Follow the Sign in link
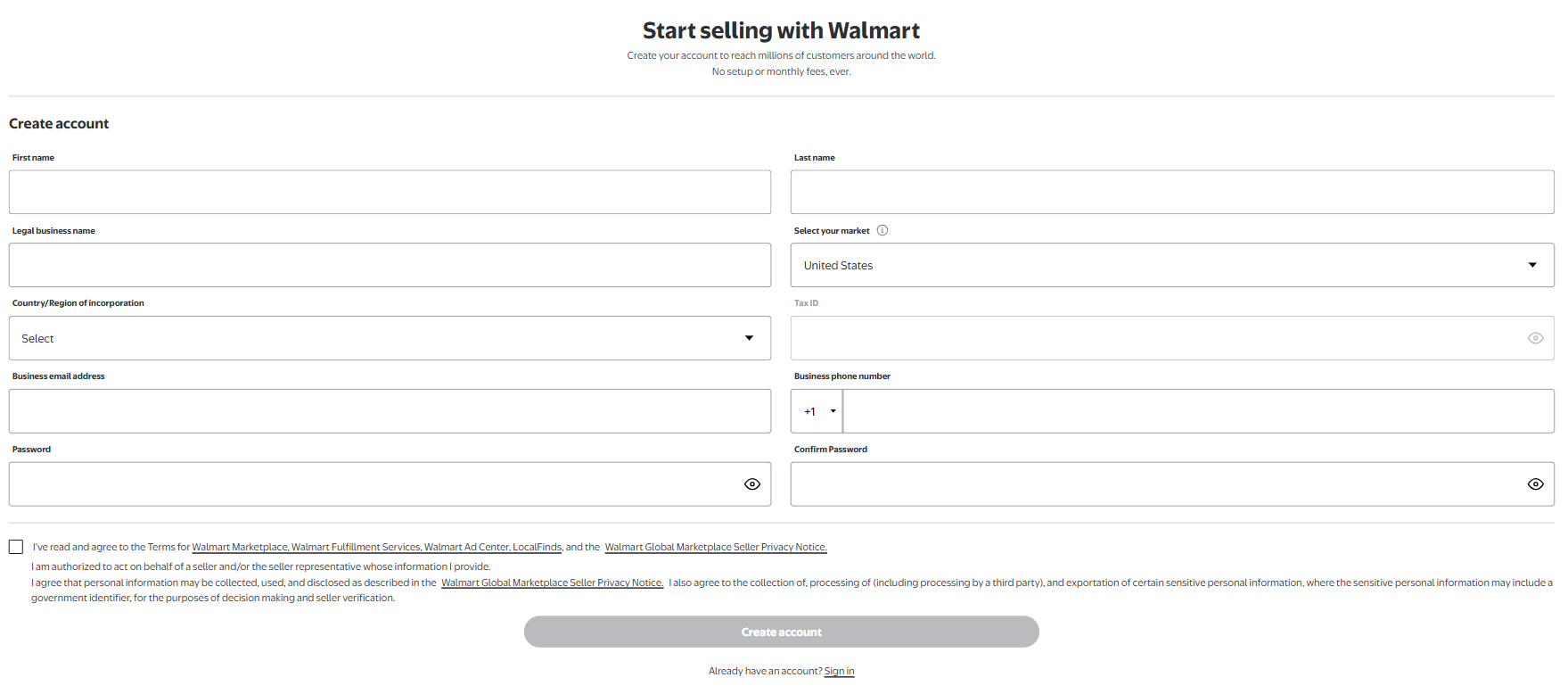Viewport: 1568px width, 694px height. coord(839,671)
